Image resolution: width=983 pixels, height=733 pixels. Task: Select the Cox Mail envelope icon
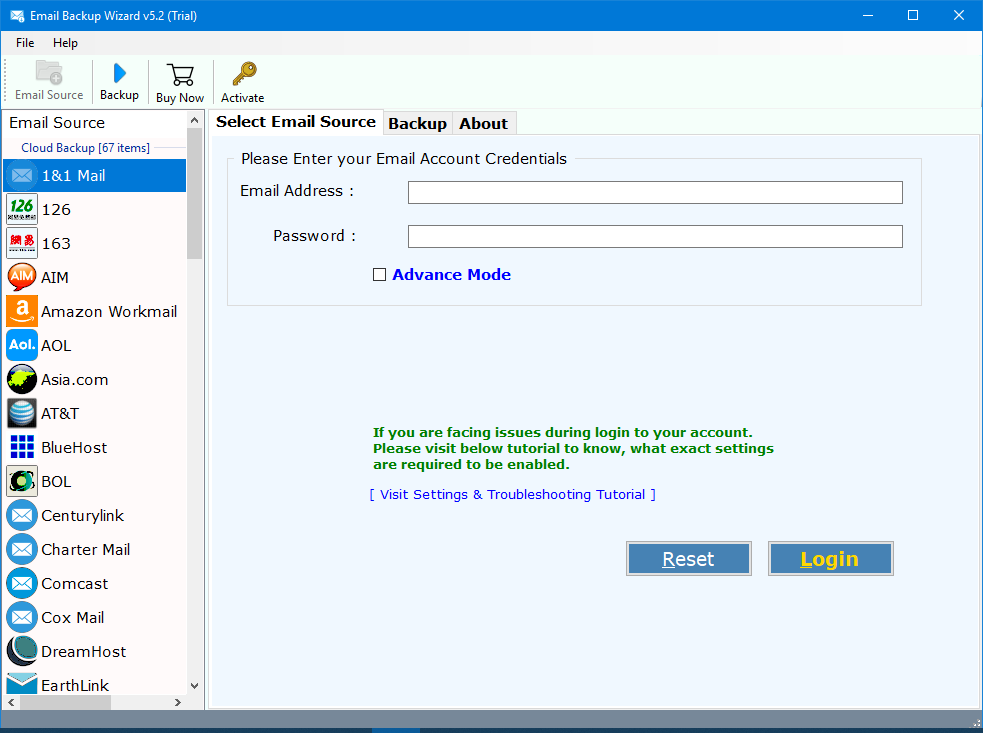[22, 618]
